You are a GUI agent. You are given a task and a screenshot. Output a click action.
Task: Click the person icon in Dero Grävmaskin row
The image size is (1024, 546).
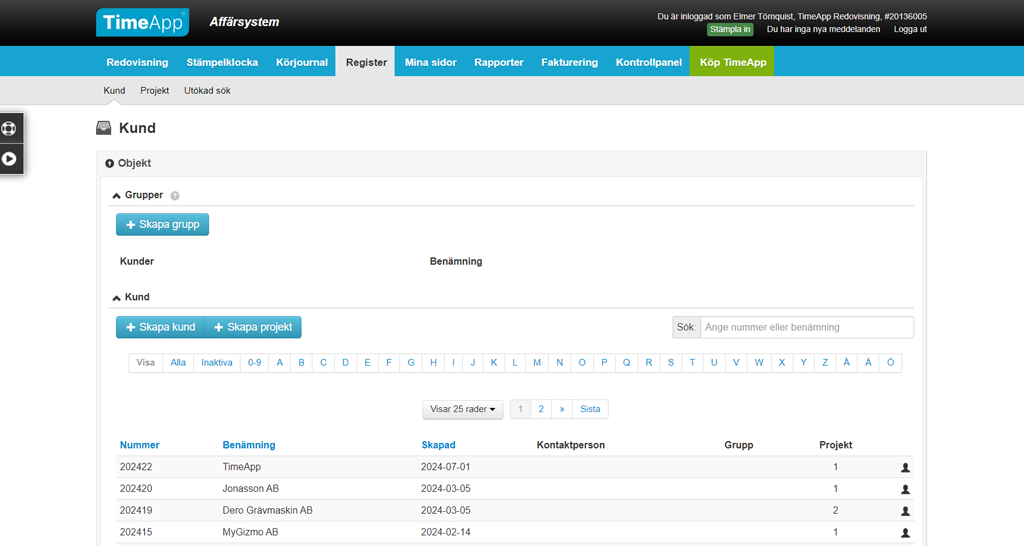tap(905, 511)
